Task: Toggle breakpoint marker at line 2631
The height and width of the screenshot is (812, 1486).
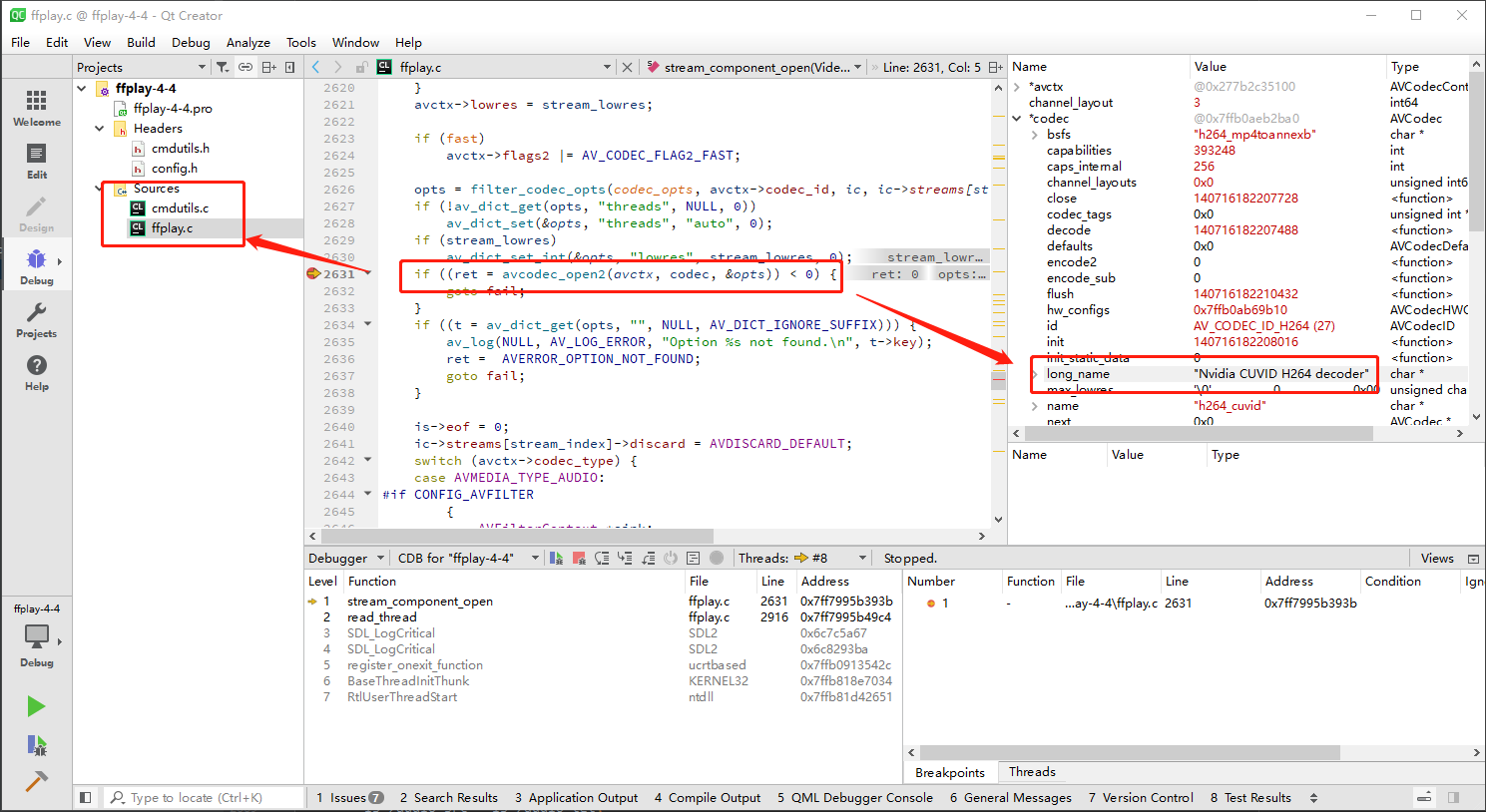Action: [x=313, y=273]
